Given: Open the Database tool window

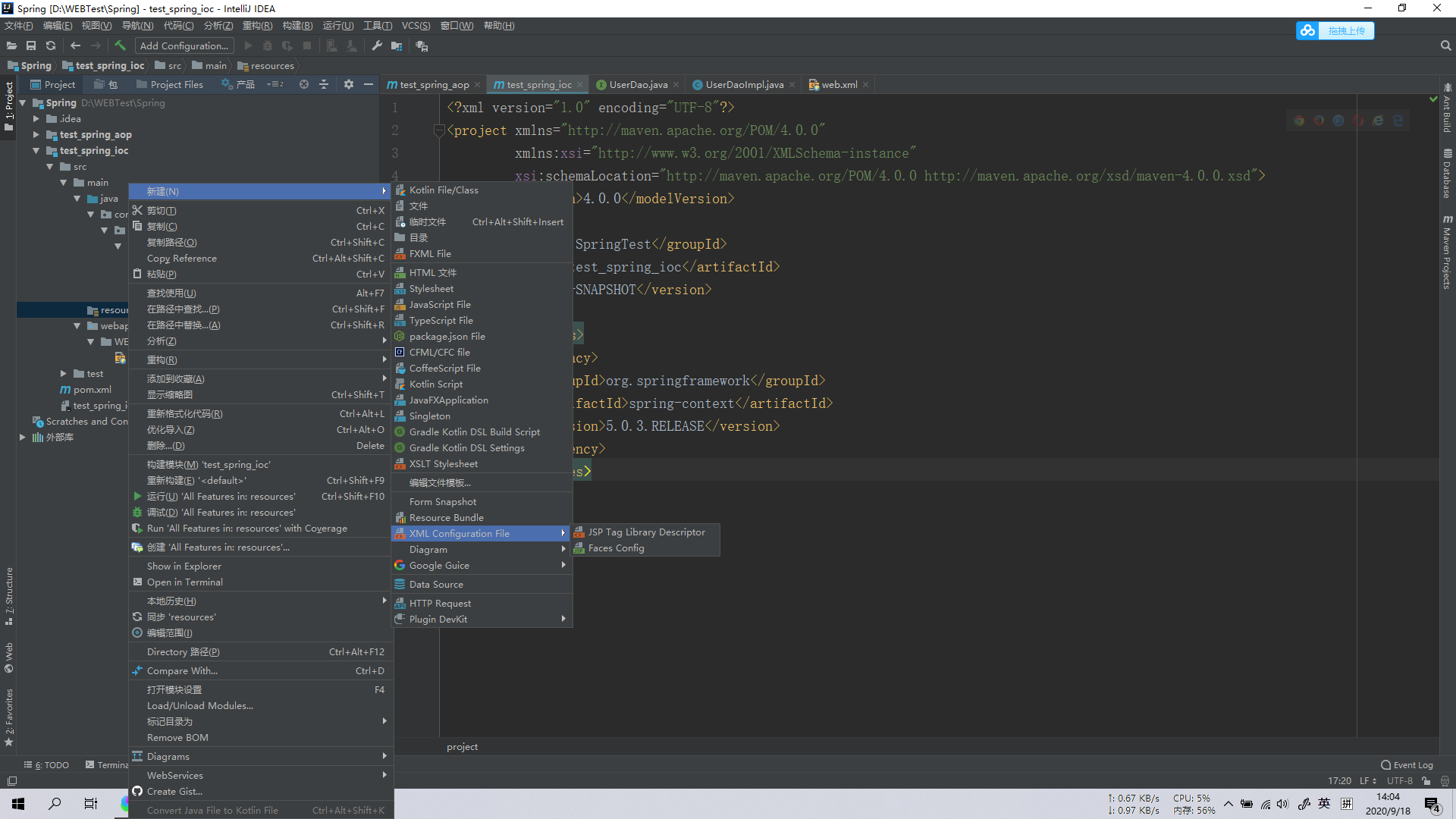Looking at the screenshot, I should pyautogui.click(x=1447, y=174).
